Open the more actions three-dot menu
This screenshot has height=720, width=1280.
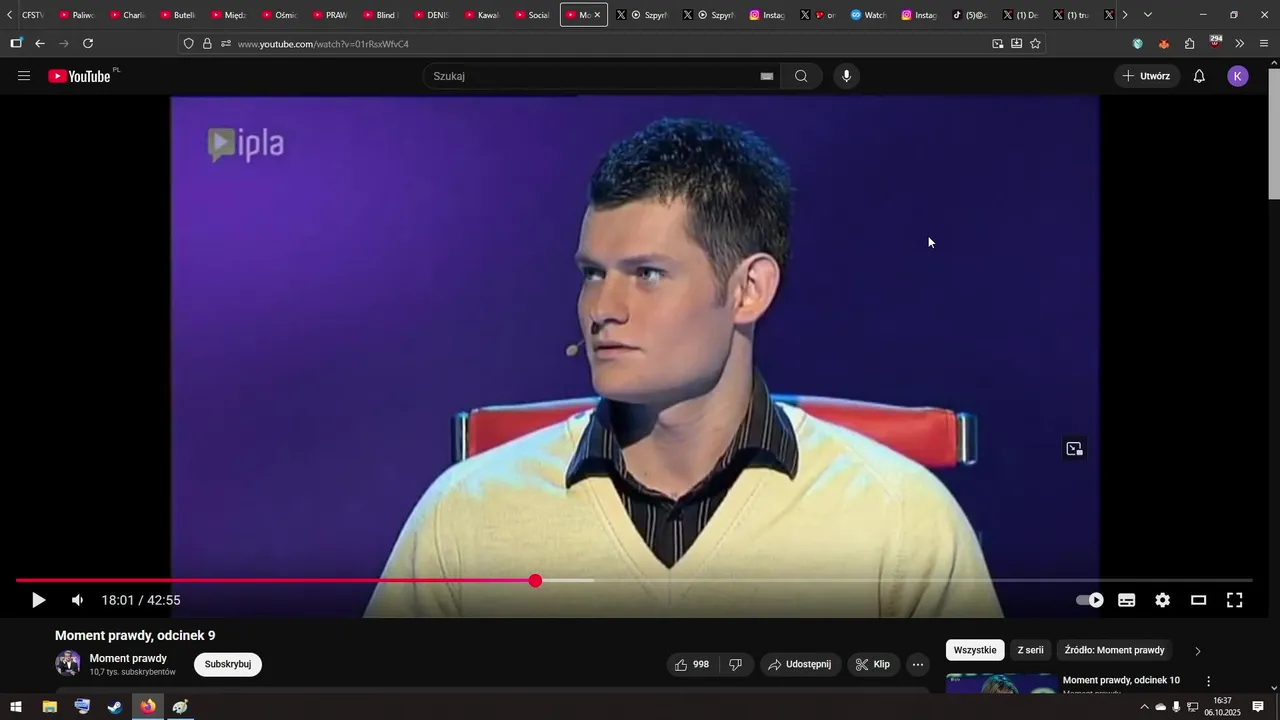click(918, 664)
